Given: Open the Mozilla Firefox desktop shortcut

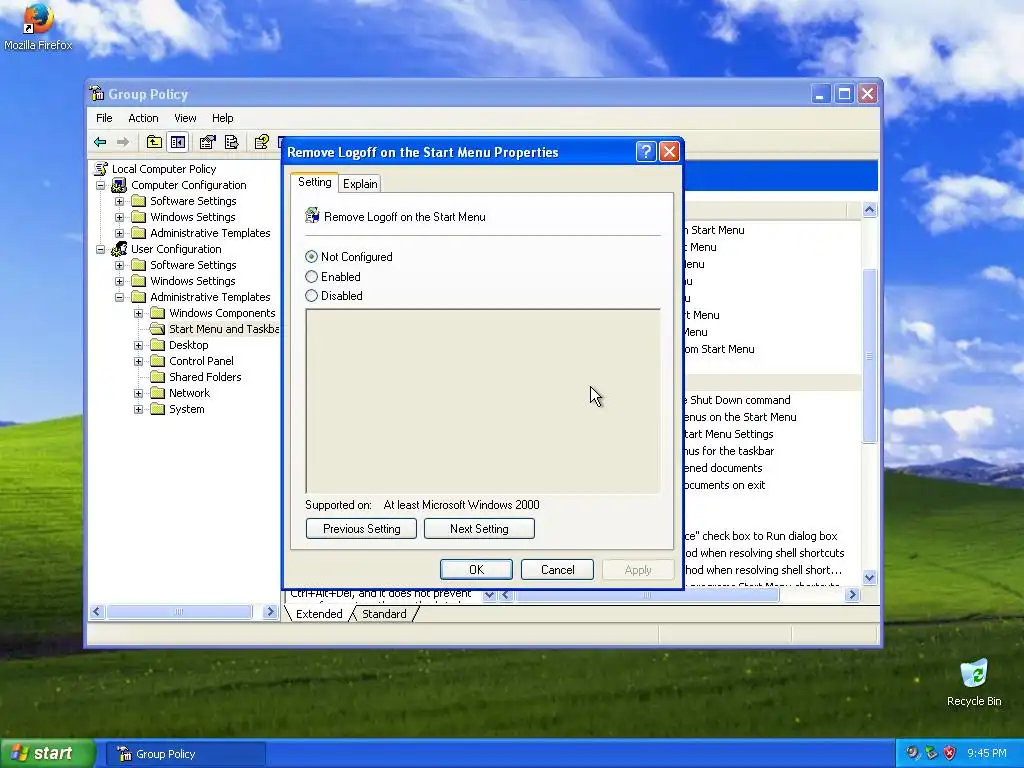Looking at the screenshot, I should coord(38,26).
